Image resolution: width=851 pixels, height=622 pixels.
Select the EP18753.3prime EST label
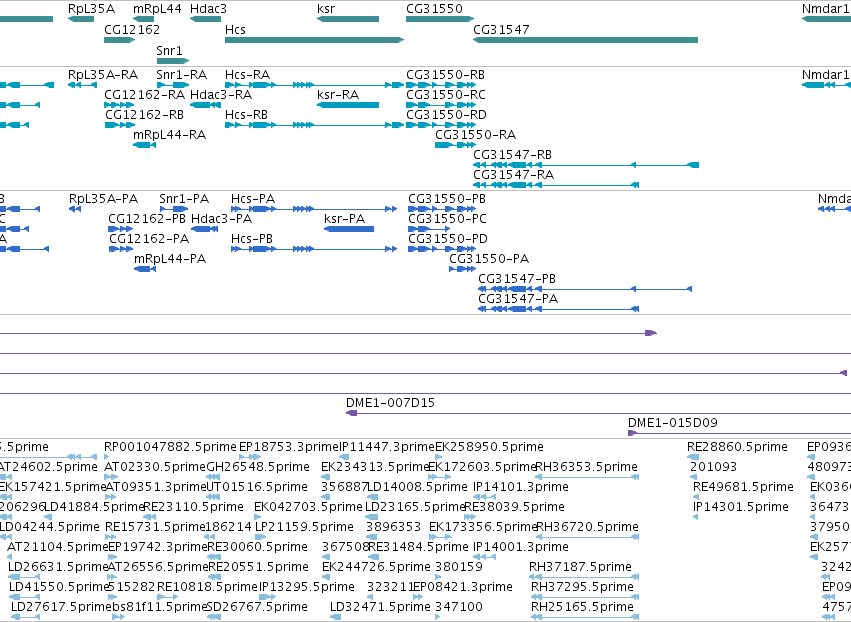[289, 447]
